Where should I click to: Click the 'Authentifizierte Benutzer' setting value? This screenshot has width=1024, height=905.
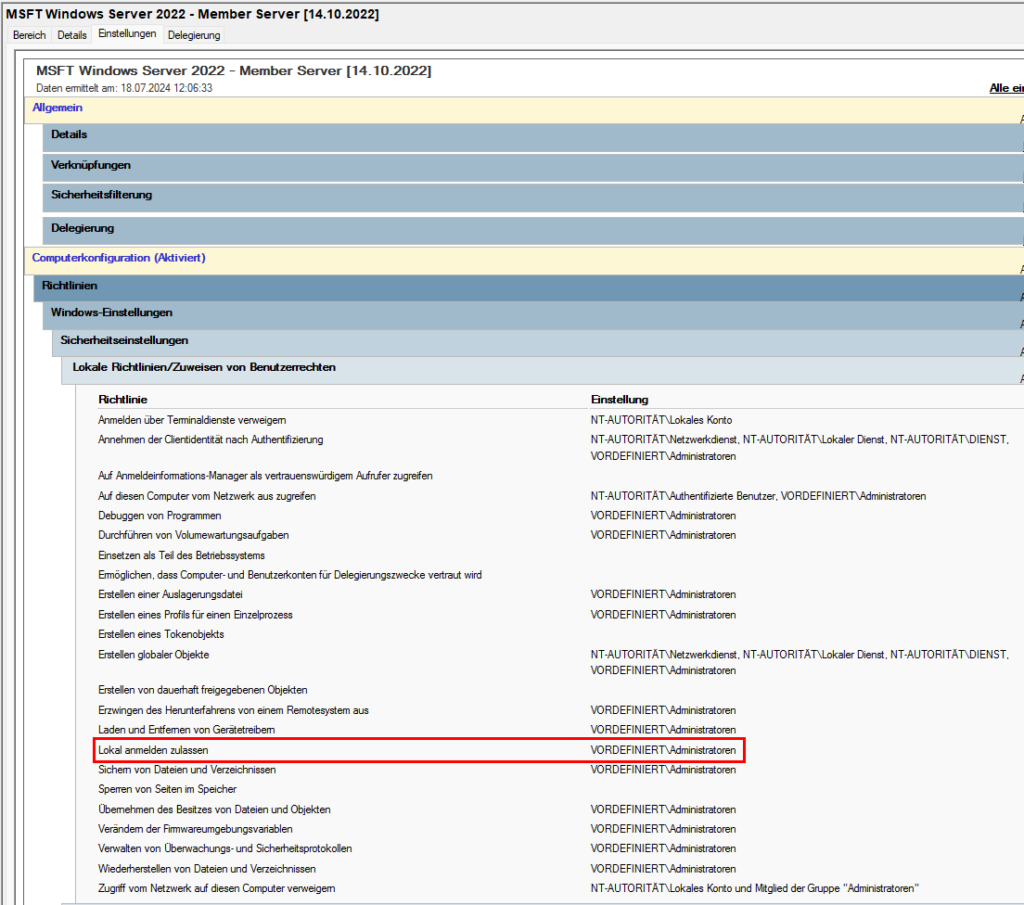click(x=758, y=496)
